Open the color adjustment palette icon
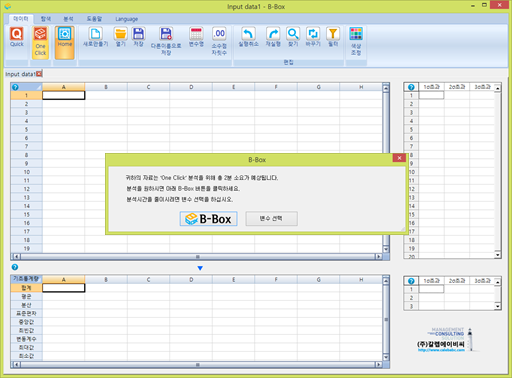Screen dimensions: 512x378 pos(356,41)
